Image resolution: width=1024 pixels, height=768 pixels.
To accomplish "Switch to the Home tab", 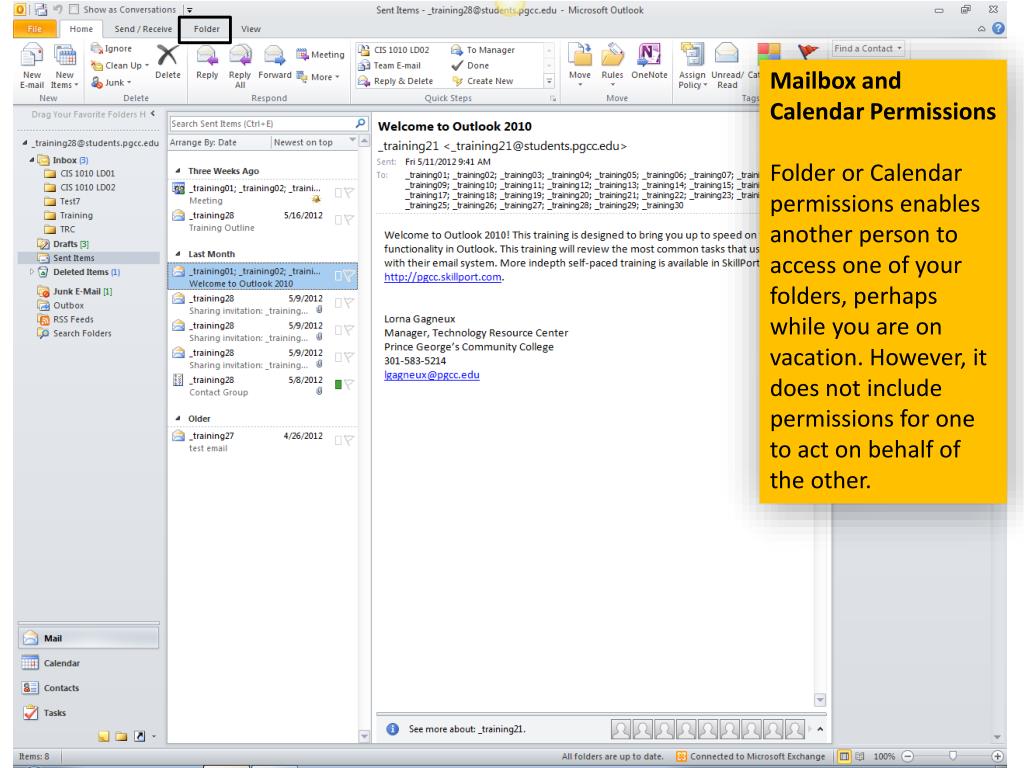I will coord(81,29).
